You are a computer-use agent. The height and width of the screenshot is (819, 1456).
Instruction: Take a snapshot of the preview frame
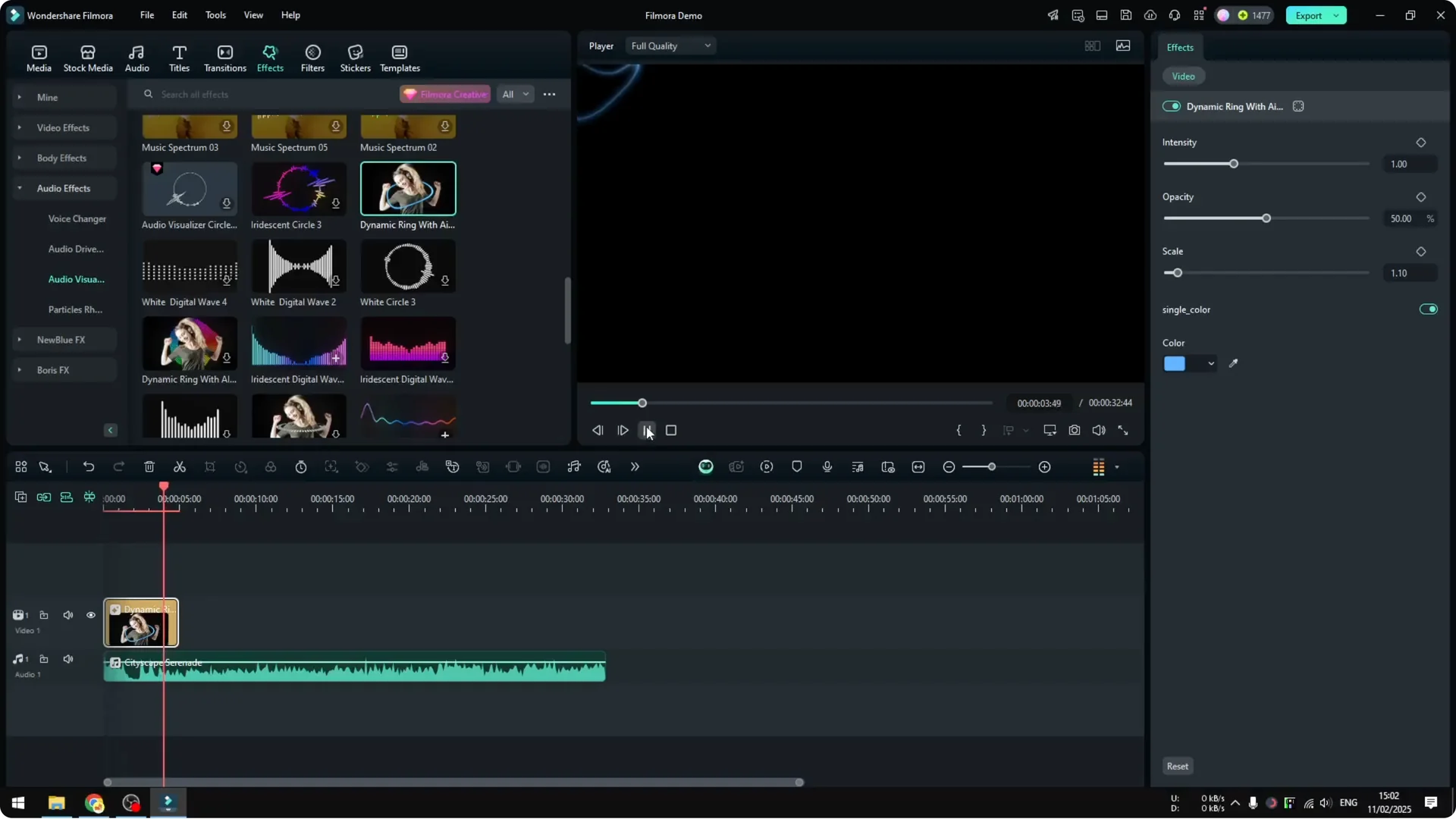click(1074, 430)
